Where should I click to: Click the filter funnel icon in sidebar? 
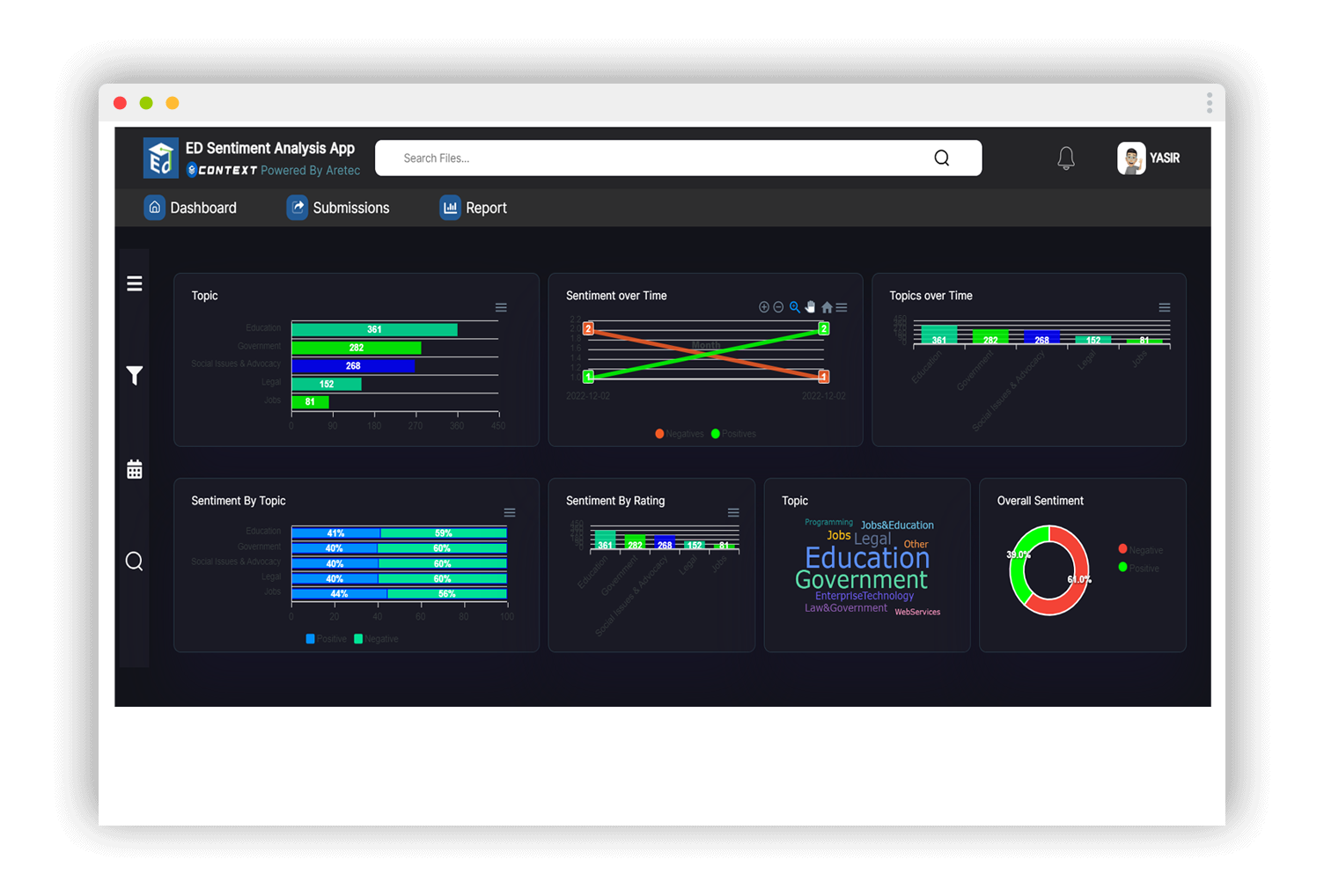134,376
